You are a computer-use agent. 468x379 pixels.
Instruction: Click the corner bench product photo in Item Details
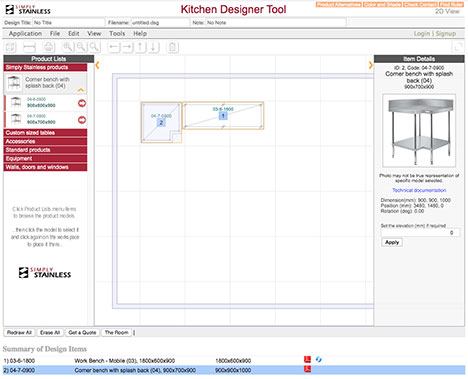[419, 131]
